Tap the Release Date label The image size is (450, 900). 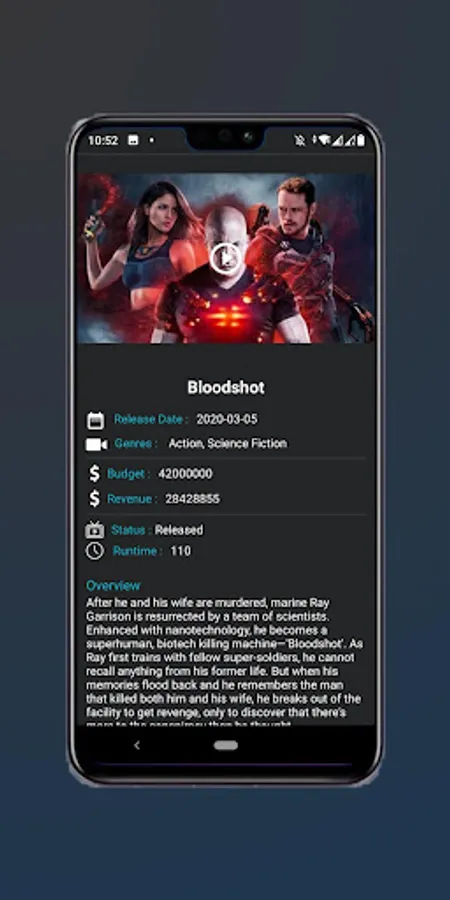point(151,419)
